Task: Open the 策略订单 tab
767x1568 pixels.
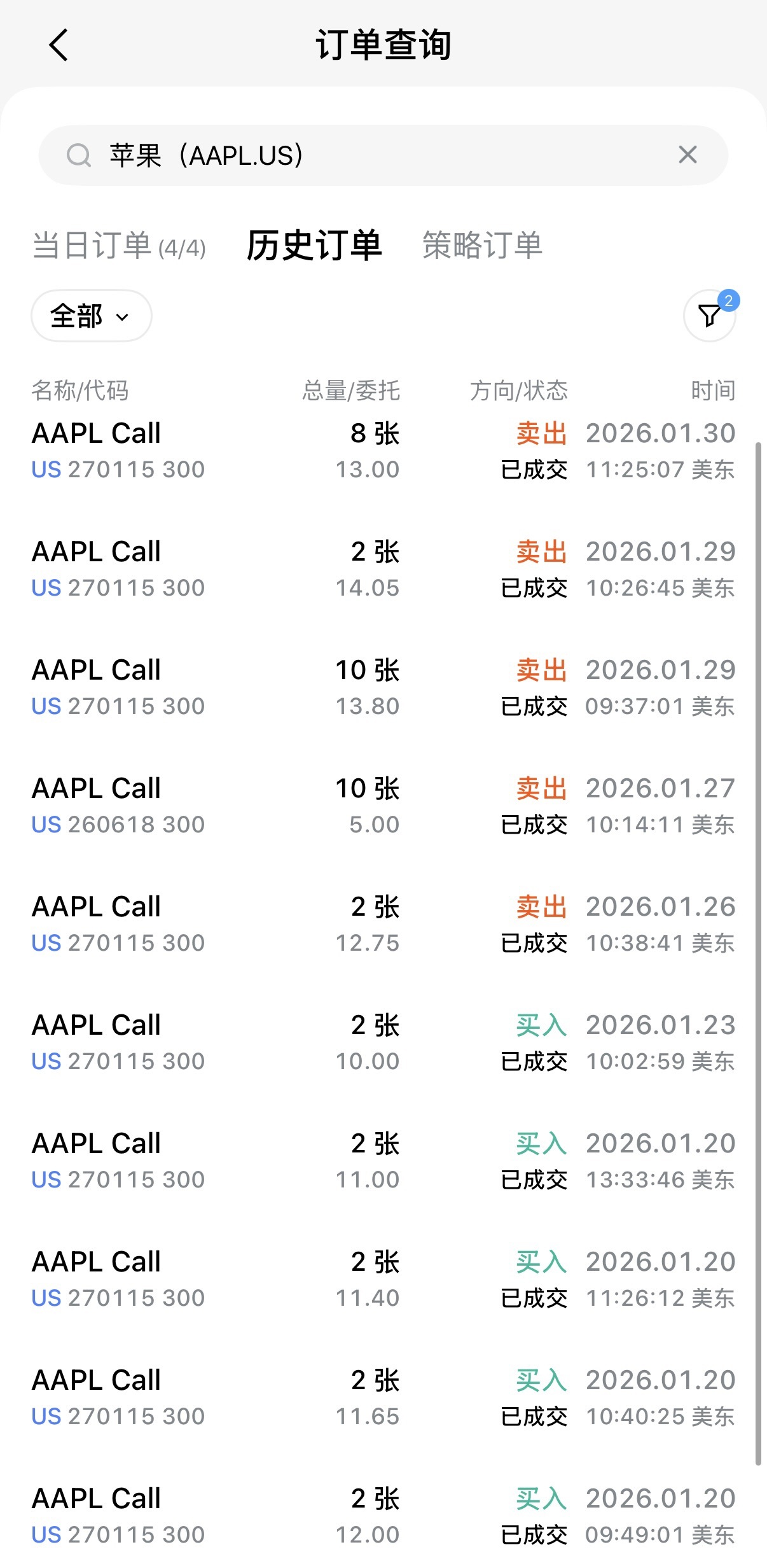Action: click(x=482, y=246)
